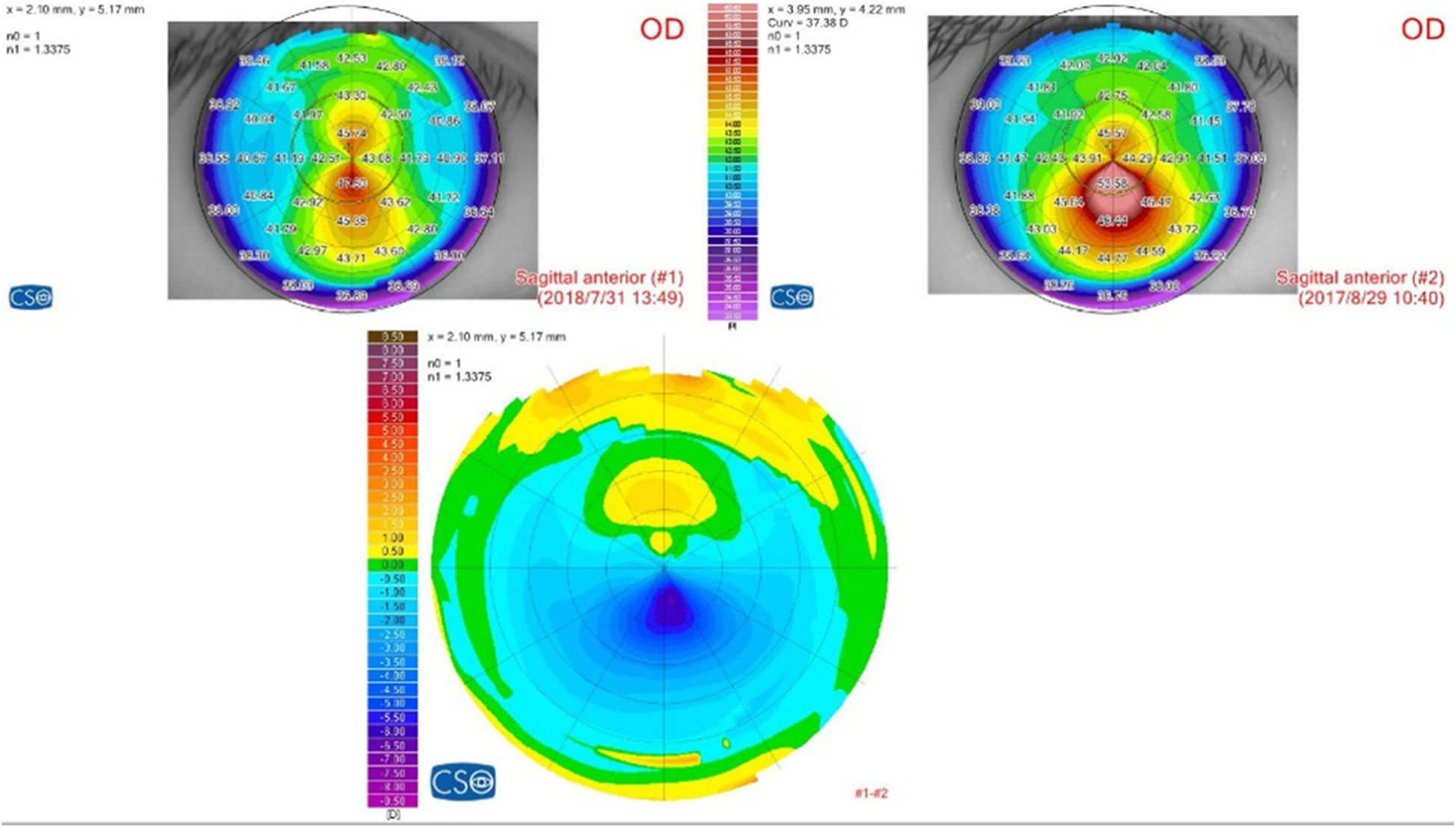Image resolution: width=1456 pixels, height=828 pixels.
Task: Click the 41.88 value on map #2
Action: 1019,196
